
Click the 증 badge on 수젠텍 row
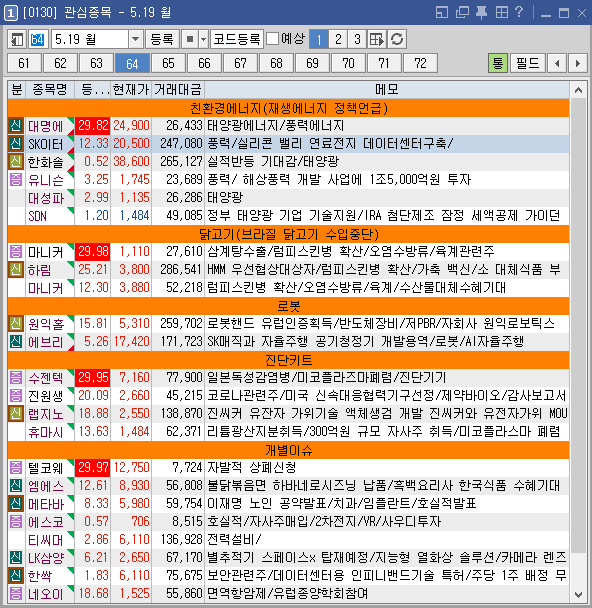16,377
